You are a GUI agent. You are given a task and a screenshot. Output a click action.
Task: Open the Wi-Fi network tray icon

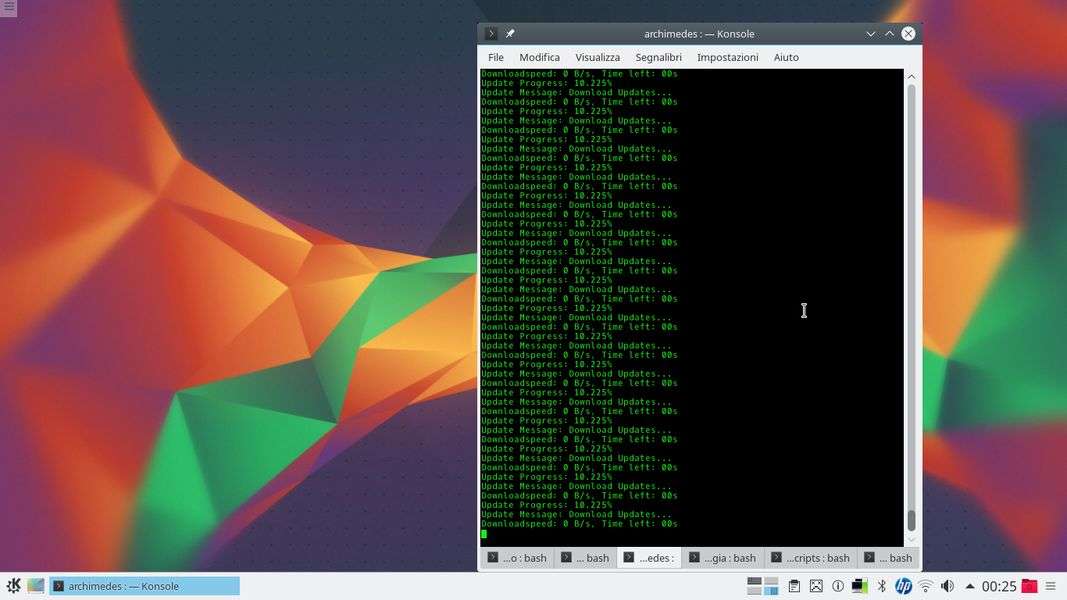[925, 586]
